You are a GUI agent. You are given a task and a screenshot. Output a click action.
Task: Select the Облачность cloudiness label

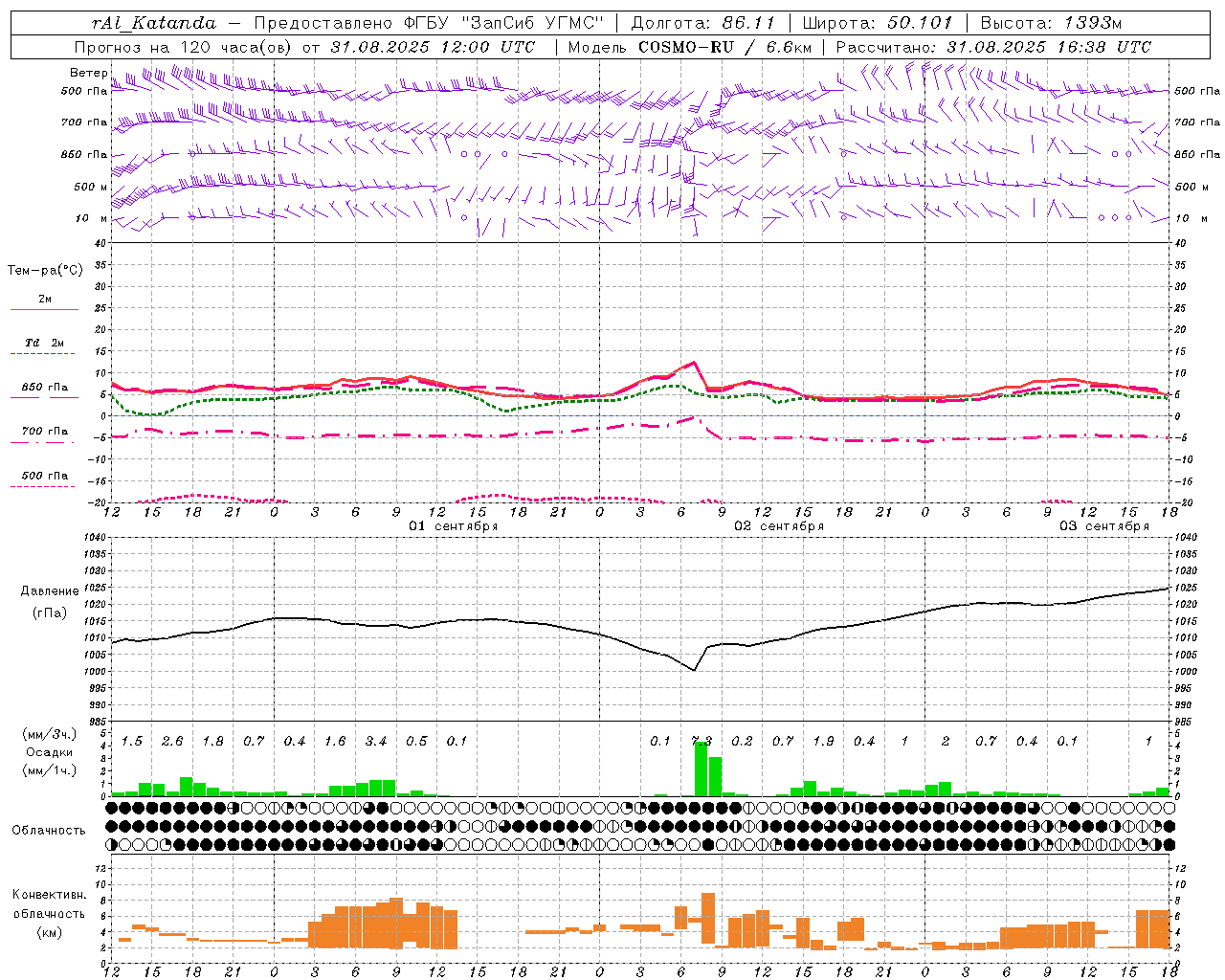point(49,831)
